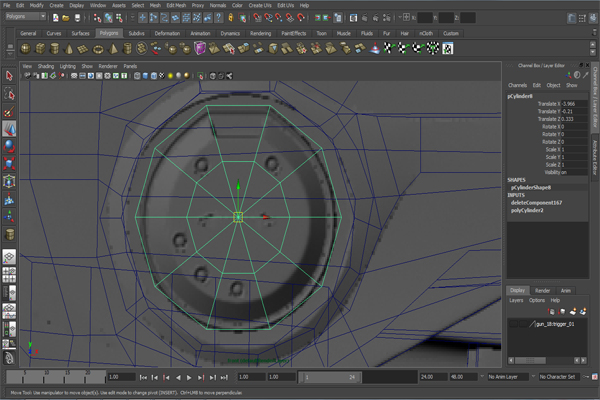This screenshot has width=600, height=400.
Task: Switch to the Animation shelf tab
Action: point(200,33)
